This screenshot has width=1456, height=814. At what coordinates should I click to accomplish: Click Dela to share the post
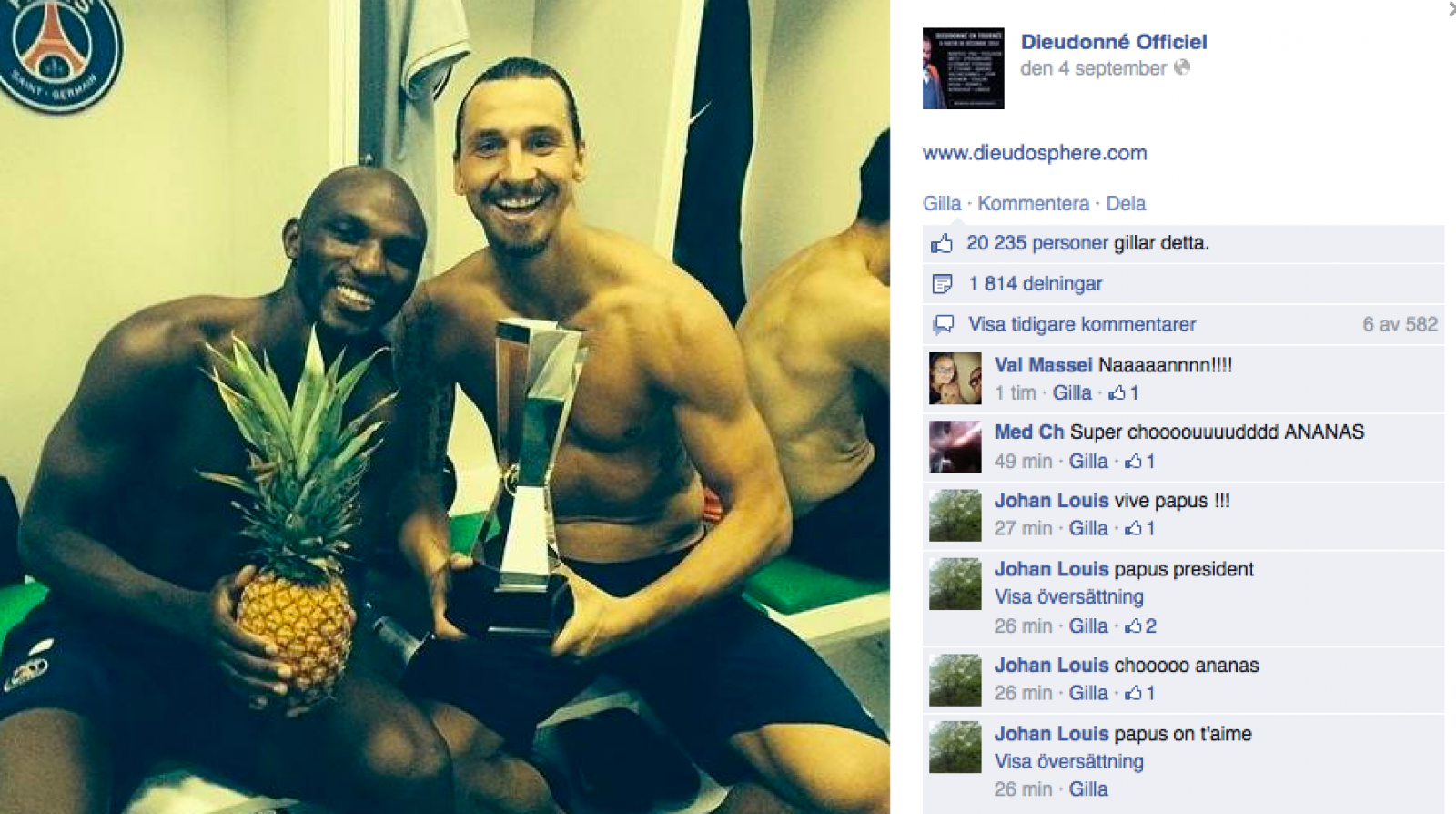click(x=1126, y=203)
